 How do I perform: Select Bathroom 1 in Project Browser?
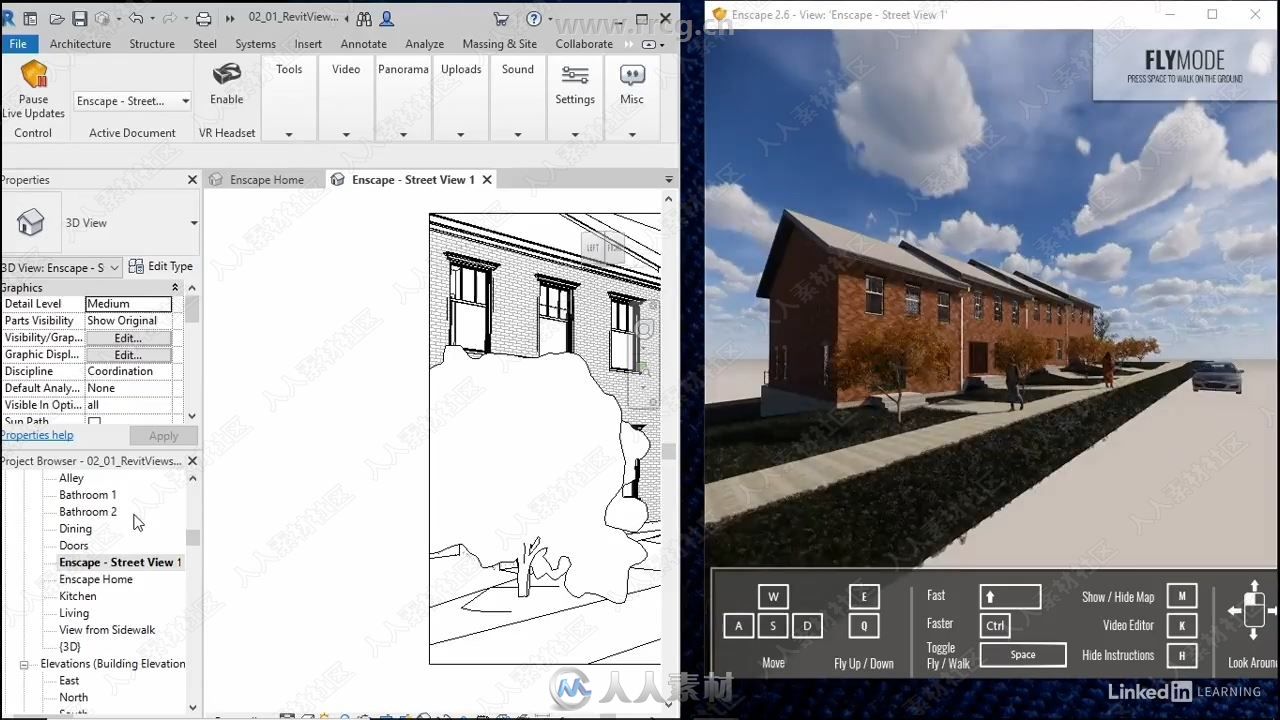(x=87, y=495)
